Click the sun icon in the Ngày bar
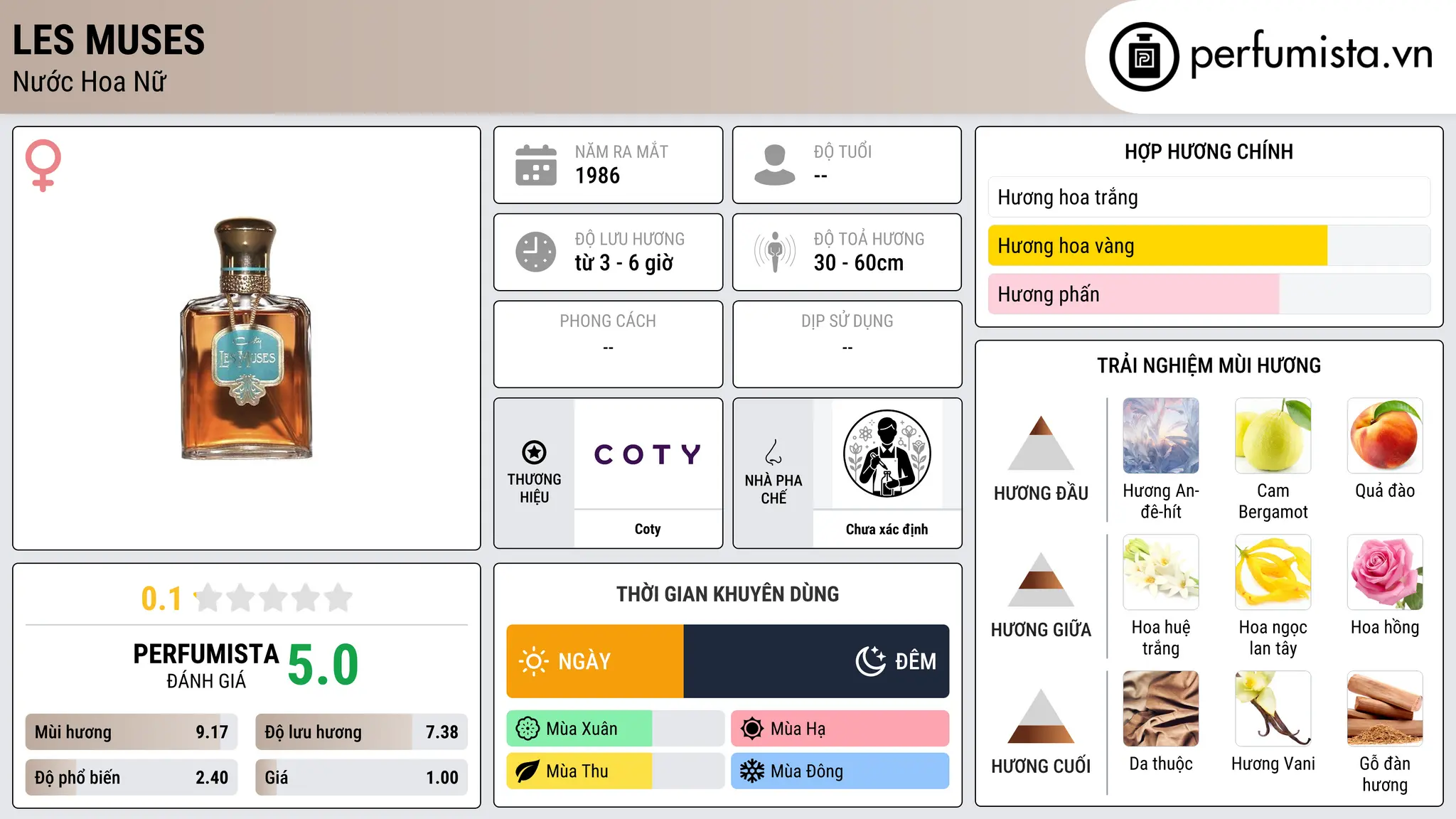Image resolution: width=1456 pixels, height=819 pixels. pos(534,661)
